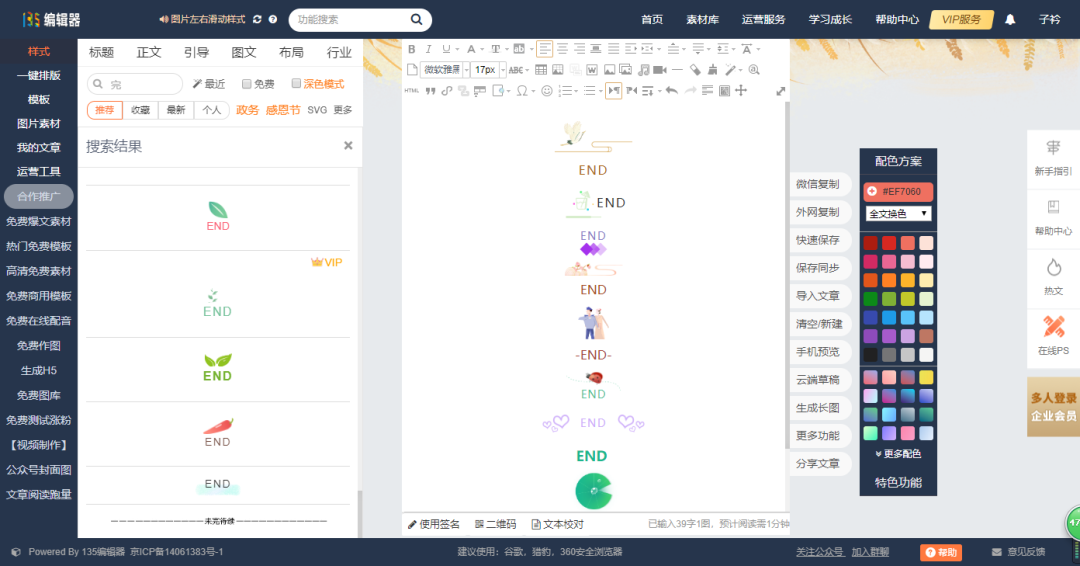Click the search magnifier in the function search
Viewport: 1080px width, 566px height.
coord(416,19)
